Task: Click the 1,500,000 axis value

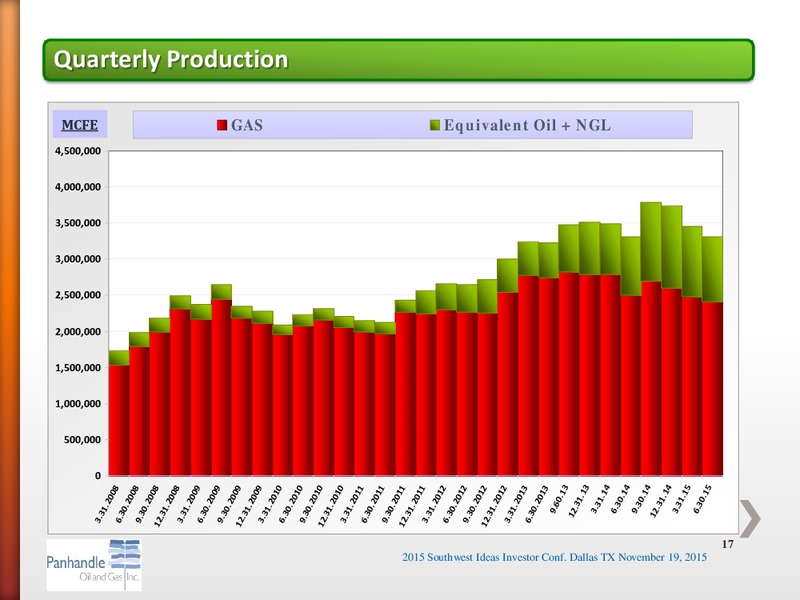Action: 78,367
